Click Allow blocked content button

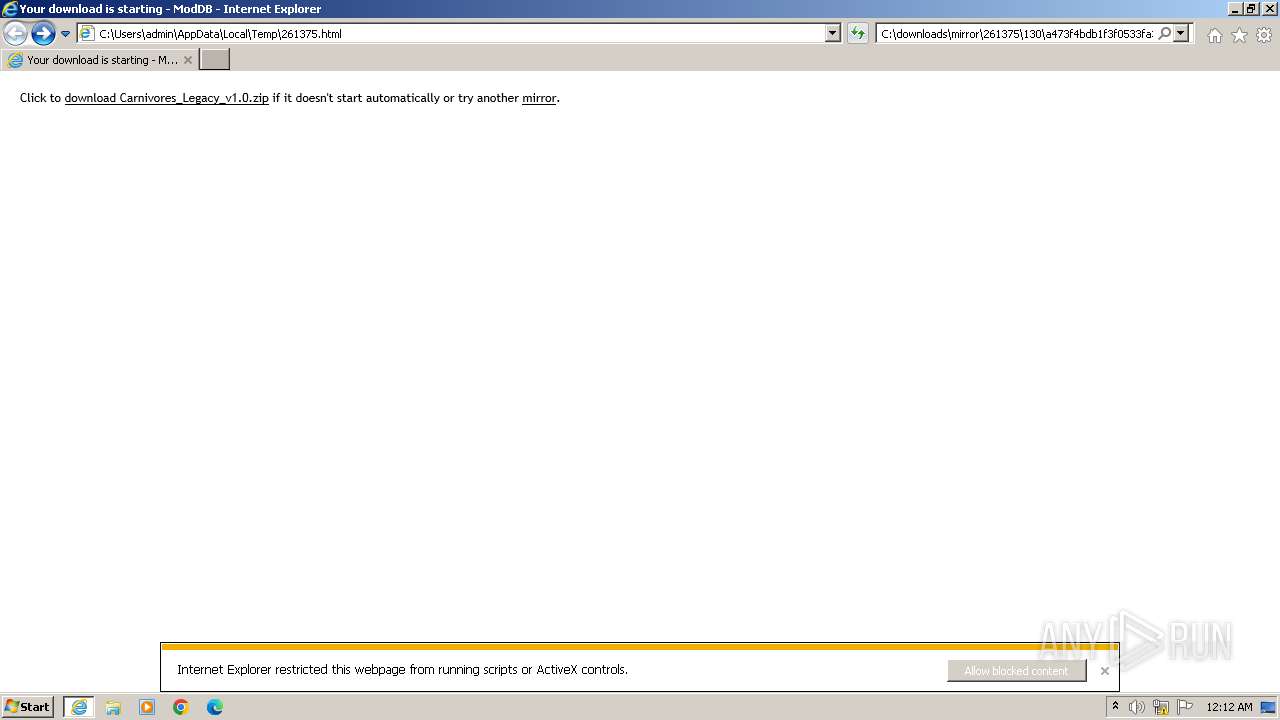click(1016, 671)
